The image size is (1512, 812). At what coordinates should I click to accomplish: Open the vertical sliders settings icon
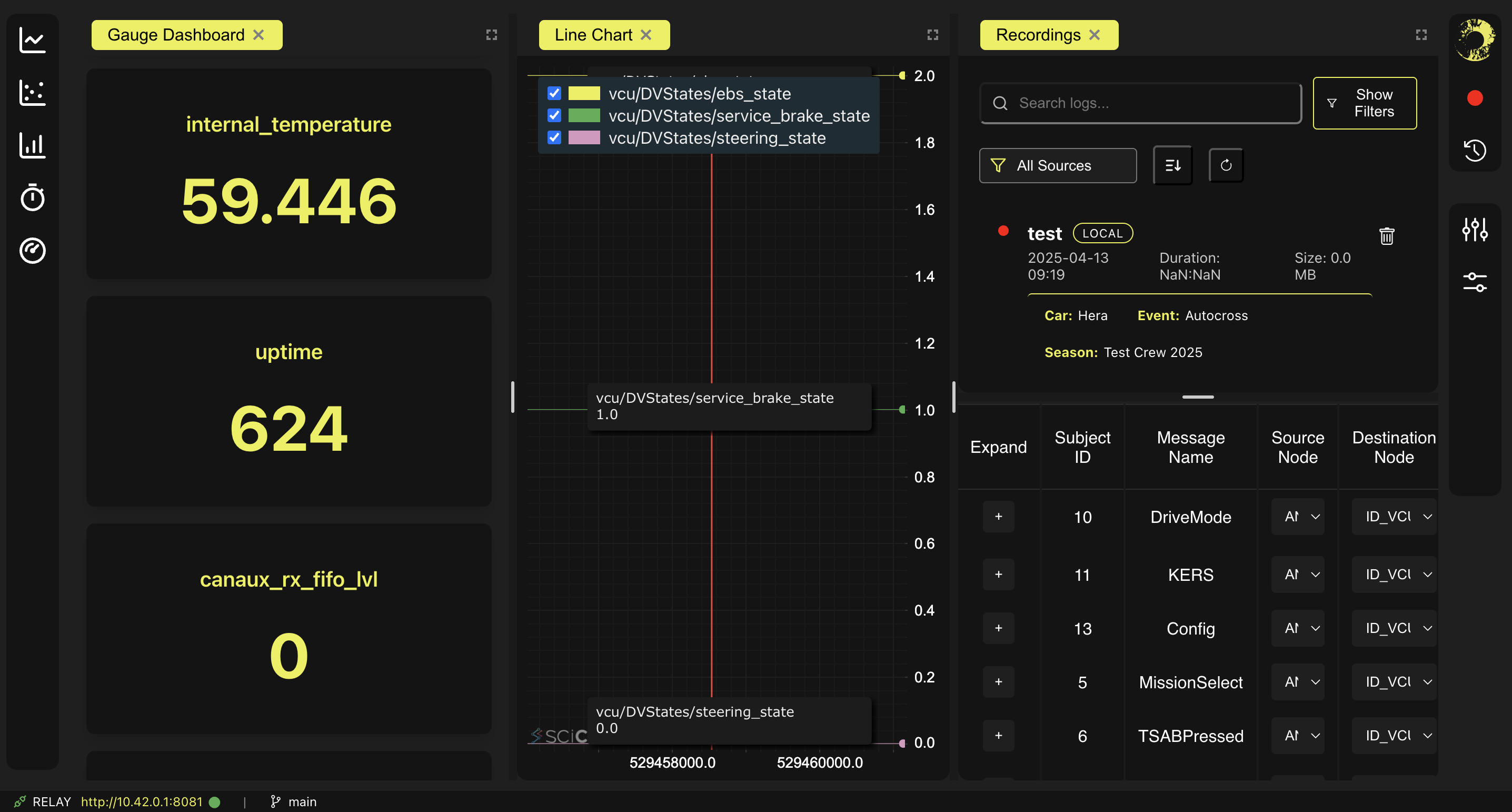pyautogui.click(x=1475, y=230)
